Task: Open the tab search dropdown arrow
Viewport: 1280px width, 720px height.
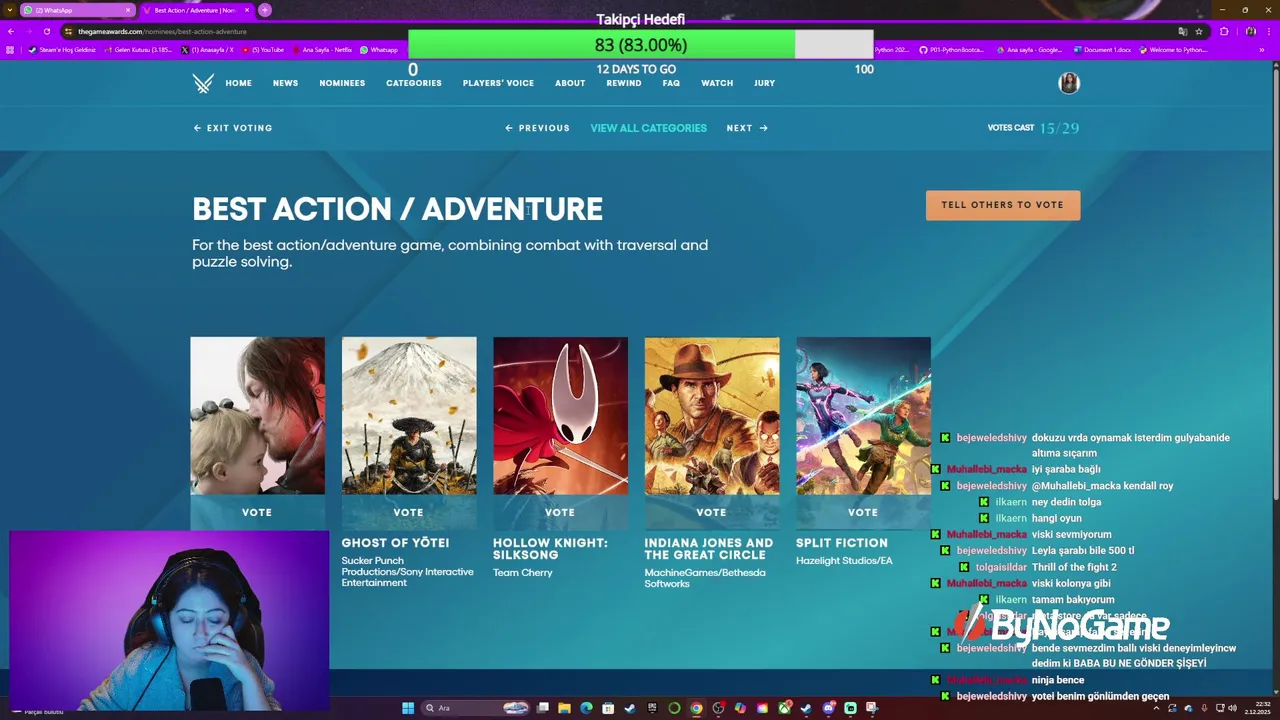Action: point(9,10)
